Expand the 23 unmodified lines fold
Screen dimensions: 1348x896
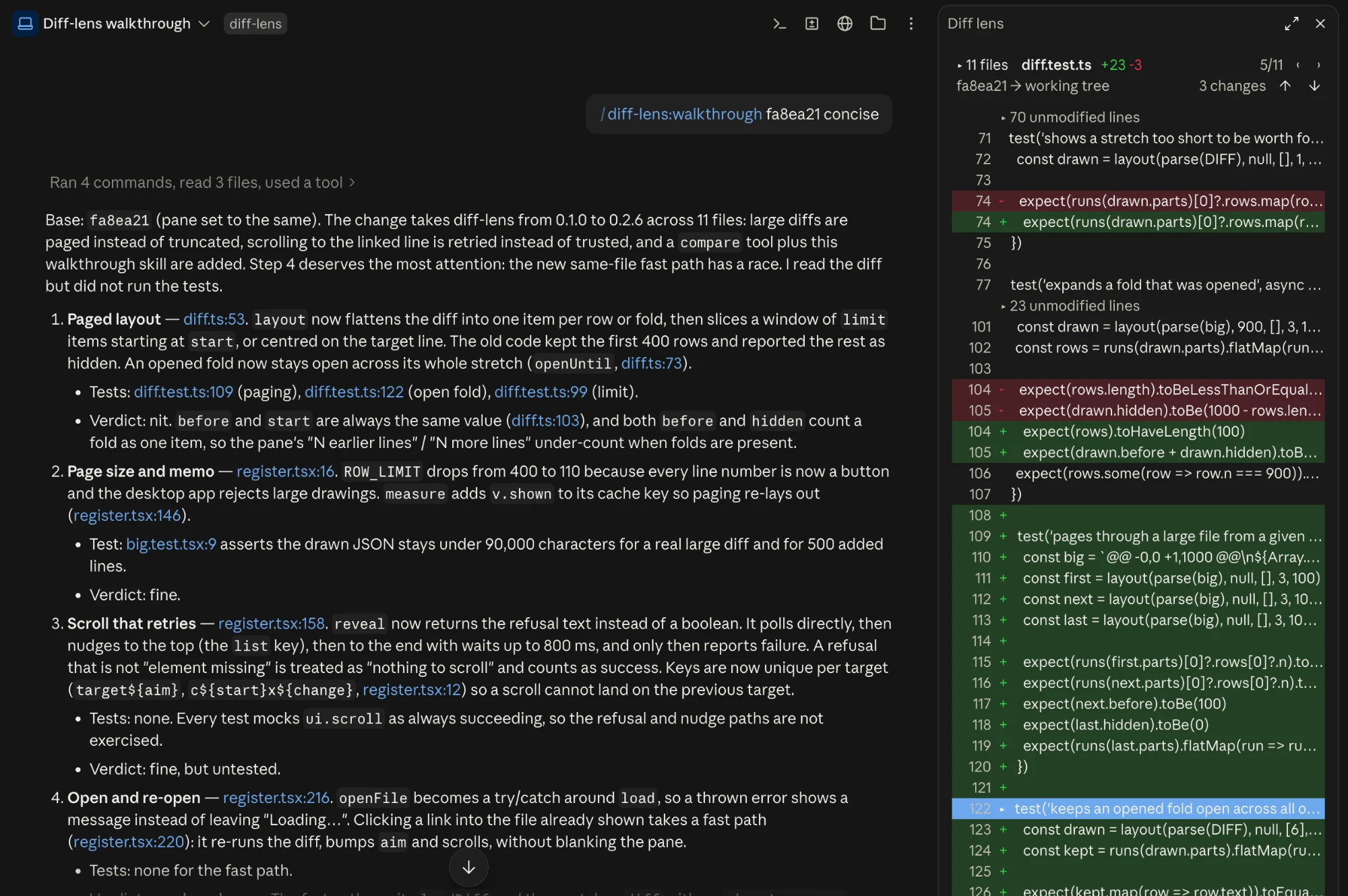(x=1070, y=306)
